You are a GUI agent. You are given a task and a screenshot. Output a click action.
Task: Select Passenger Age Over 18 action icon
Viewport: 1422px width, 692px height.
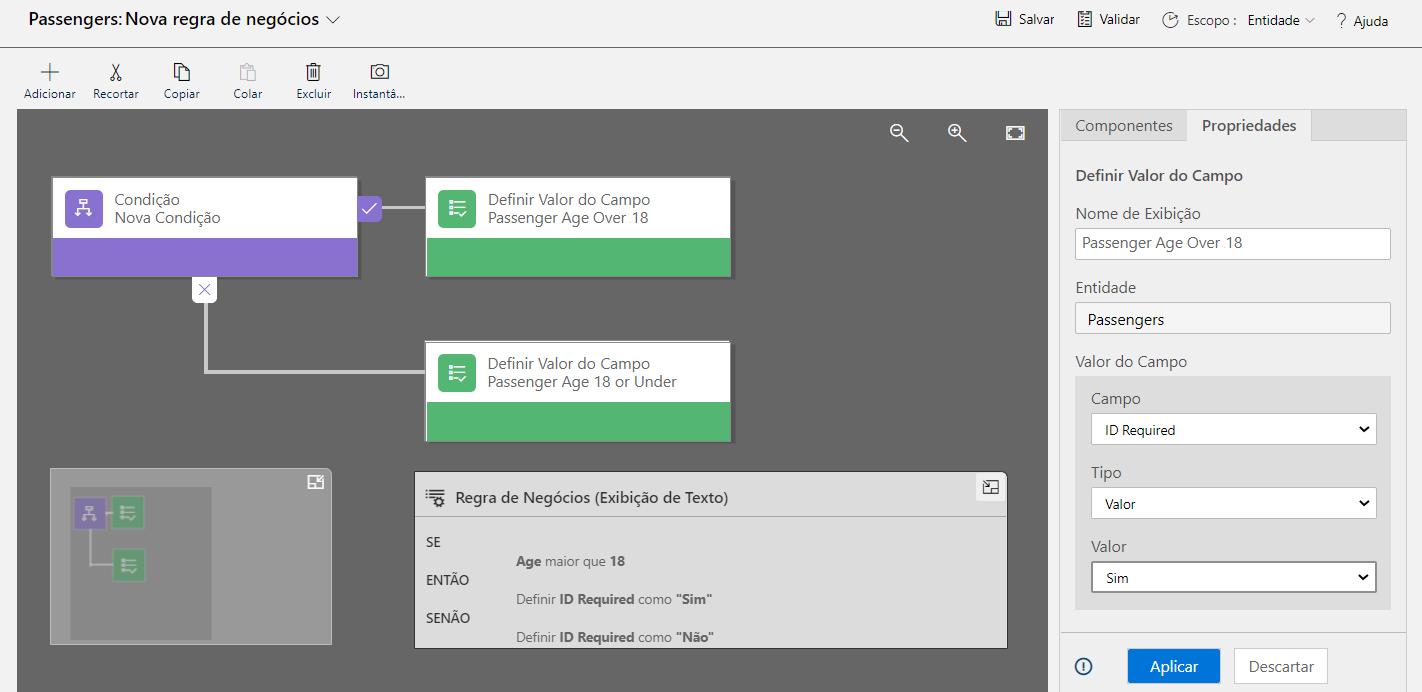[457, 208]
